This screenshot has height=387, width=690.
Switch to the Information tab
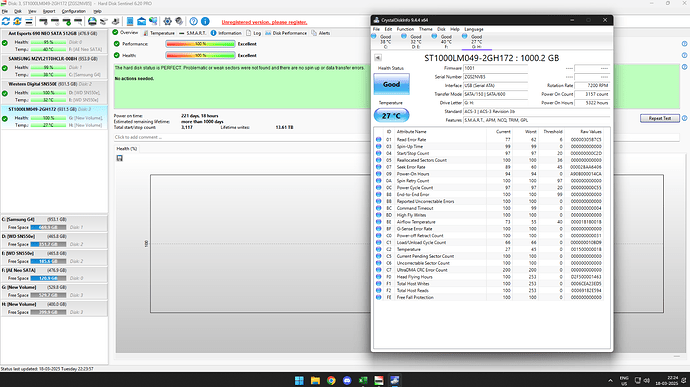coord(226,33)
